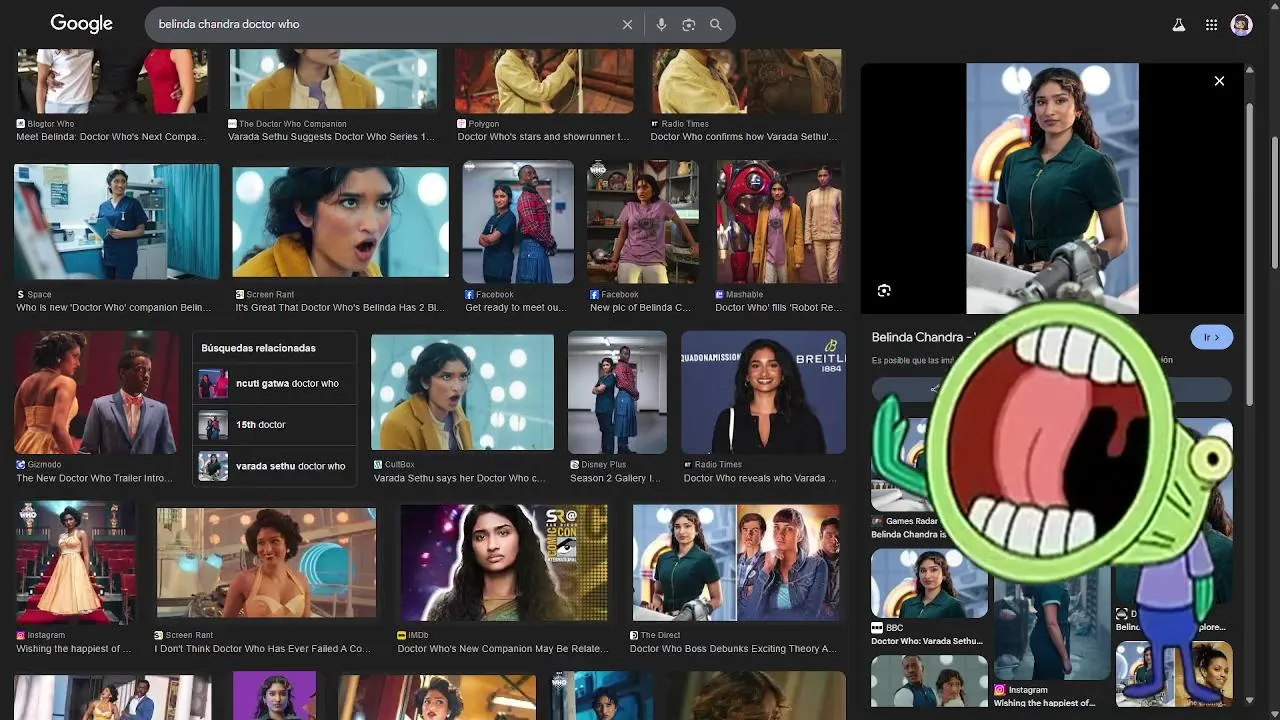Click the Instagram favicon under the theater gown result

coord(20,635)
